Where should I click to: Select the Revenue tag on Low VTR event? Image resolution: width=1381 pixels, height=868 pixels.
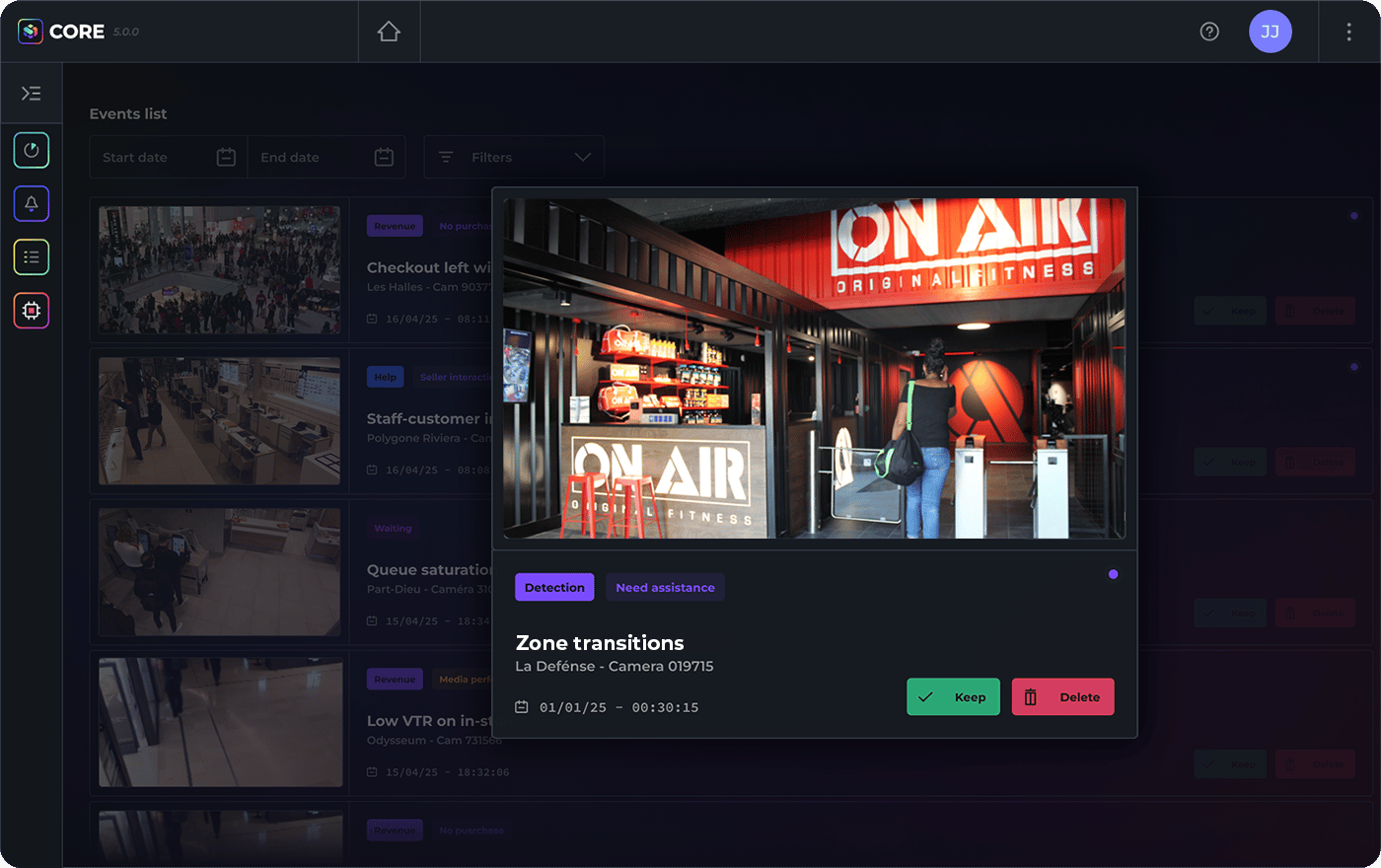(x=395, y=679)
